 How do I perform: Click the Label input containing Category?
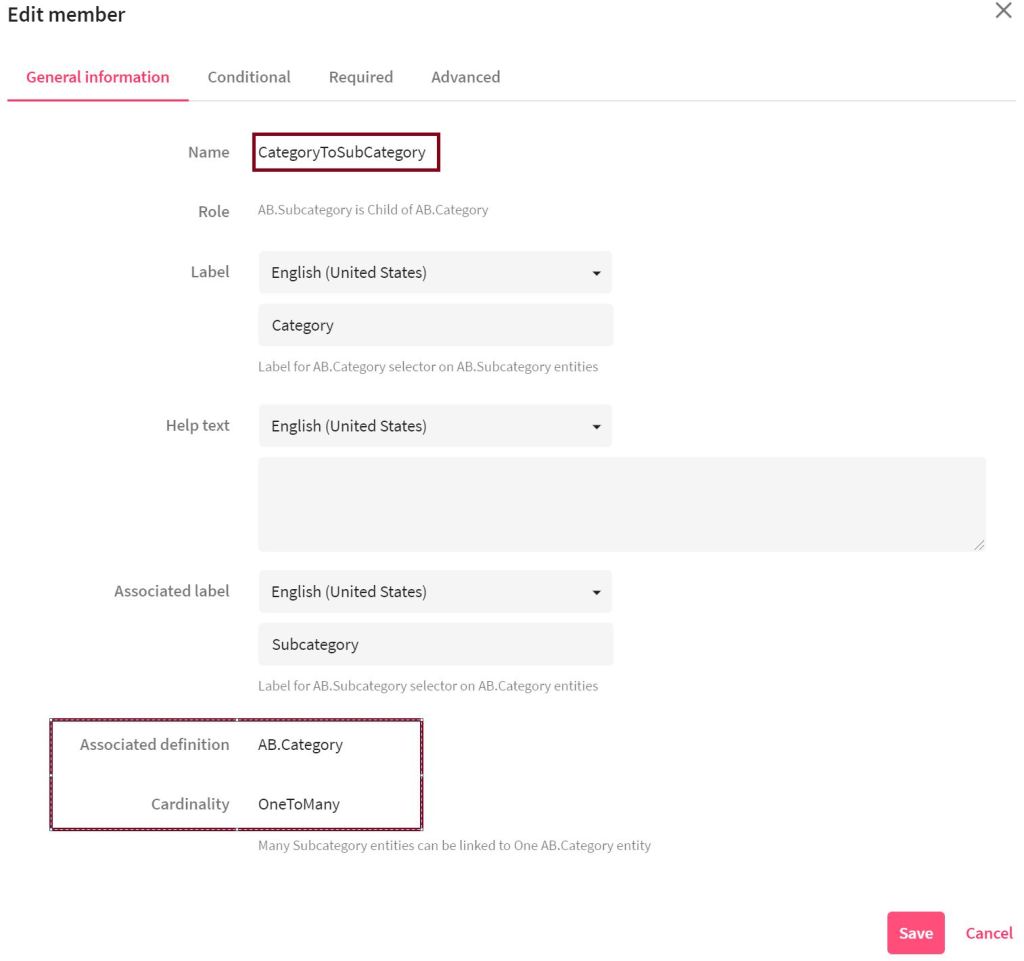[435, 325]
